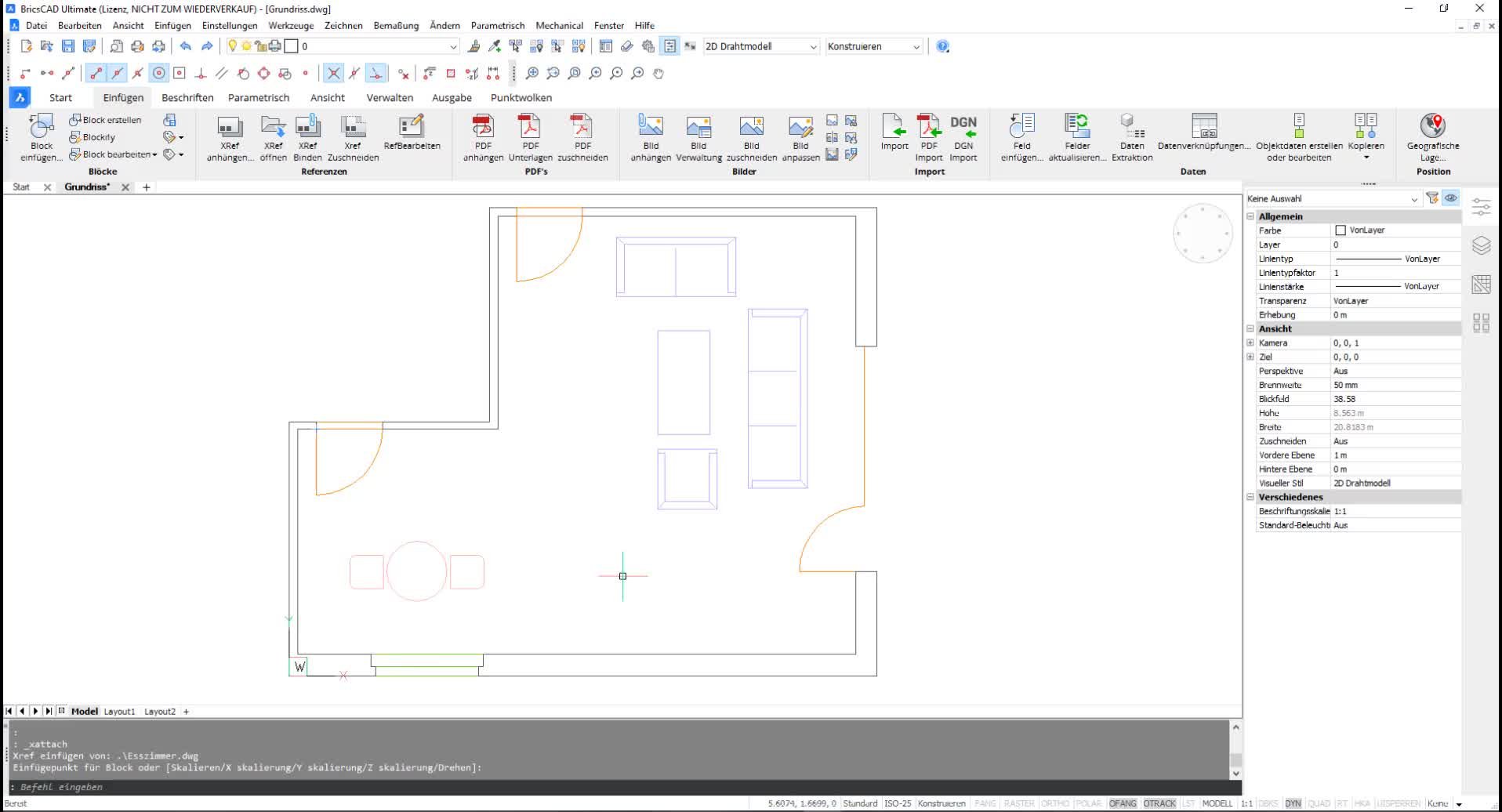1502x812 pixels.
Task: Enable ORTHO in status bar
Action: [1055, 803]
